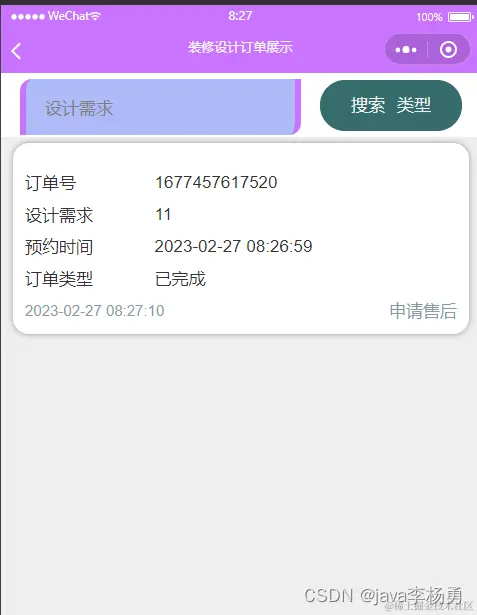
Task: Tap the 已完成 order status value
Action: [x=180, y=279]
